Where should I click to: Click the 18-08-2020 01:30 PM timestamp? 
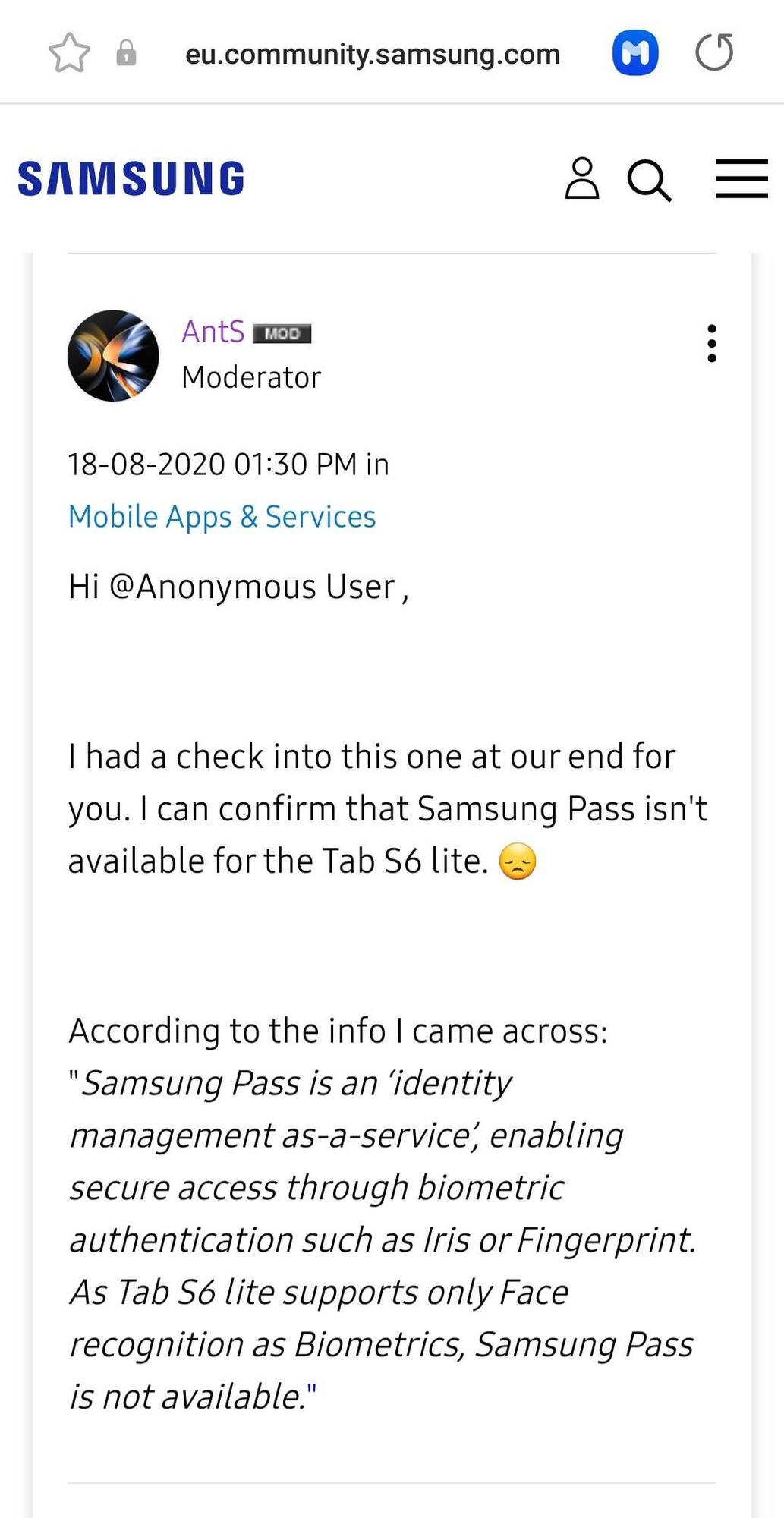(212, 465)
